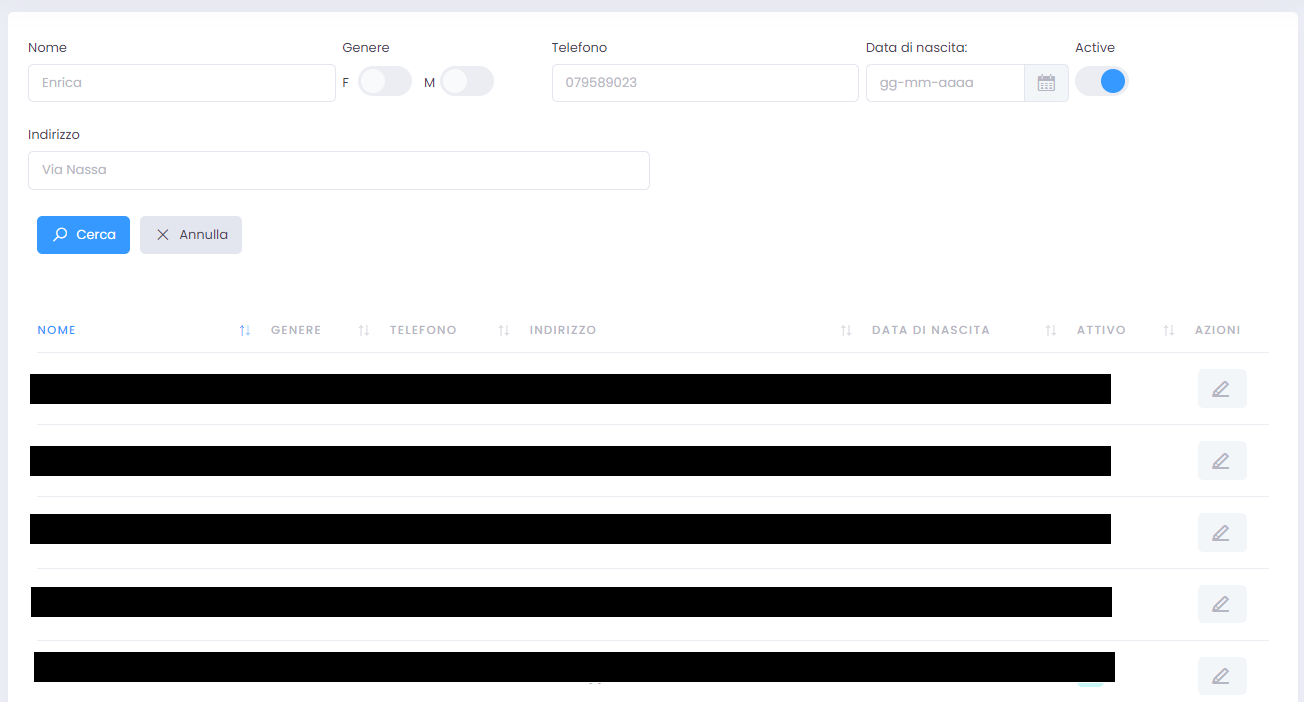This screenshot has width=1304, height=702.
Task: Click the gg-mm-aaaa date input
Action: [944, 82]
